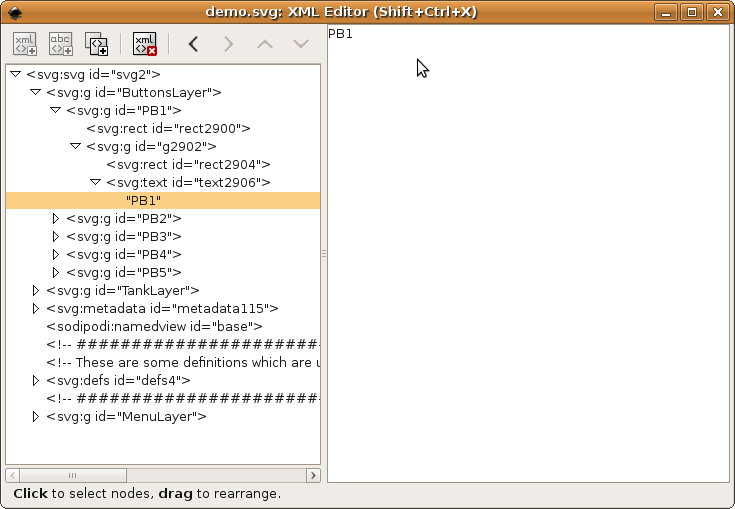
Task: Select the comment "These are some definitions" row
Action: pos(163,362)
